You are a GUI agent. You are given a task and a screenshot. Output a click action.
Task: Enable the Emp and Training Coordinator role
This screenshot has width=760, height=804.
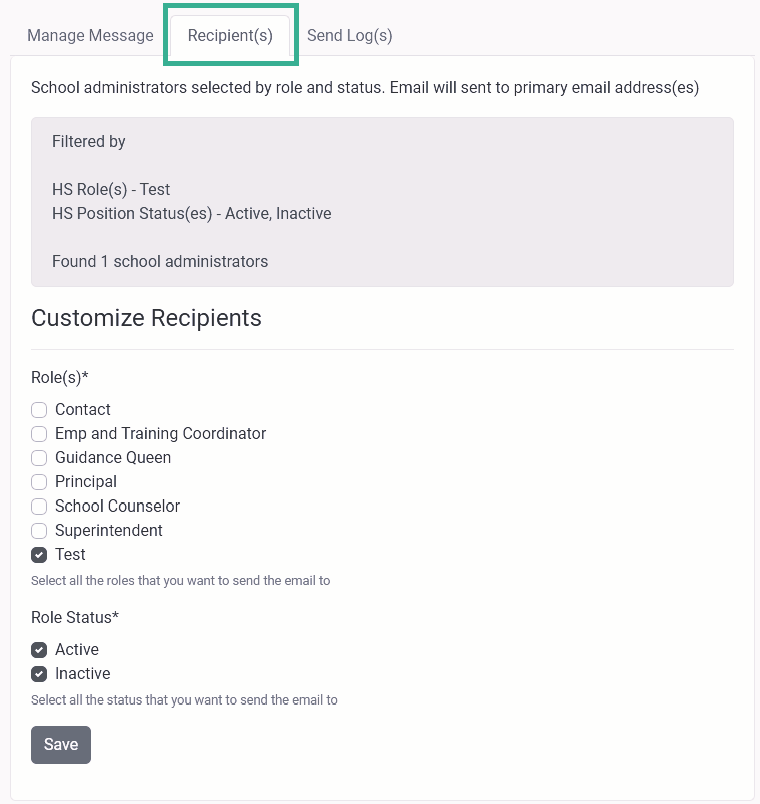point(39,434)
